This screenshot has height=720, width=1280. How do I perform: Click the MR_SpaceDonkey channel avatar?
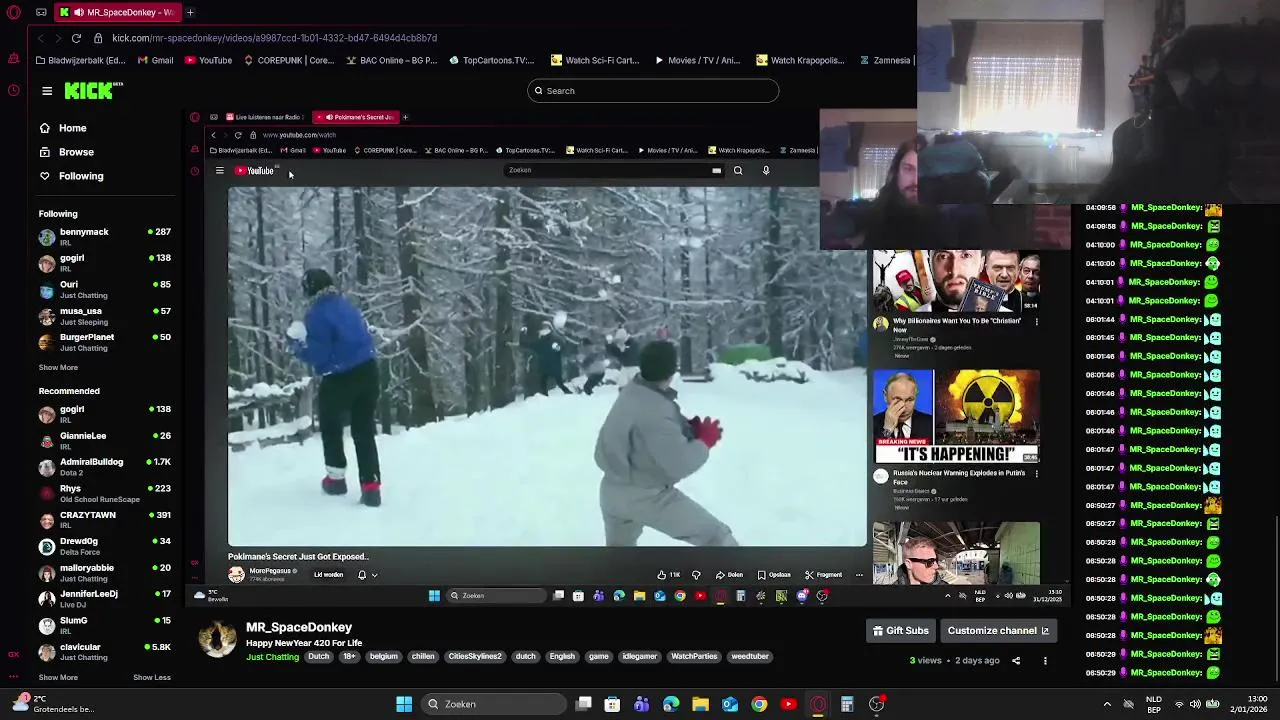coord(217,638)
